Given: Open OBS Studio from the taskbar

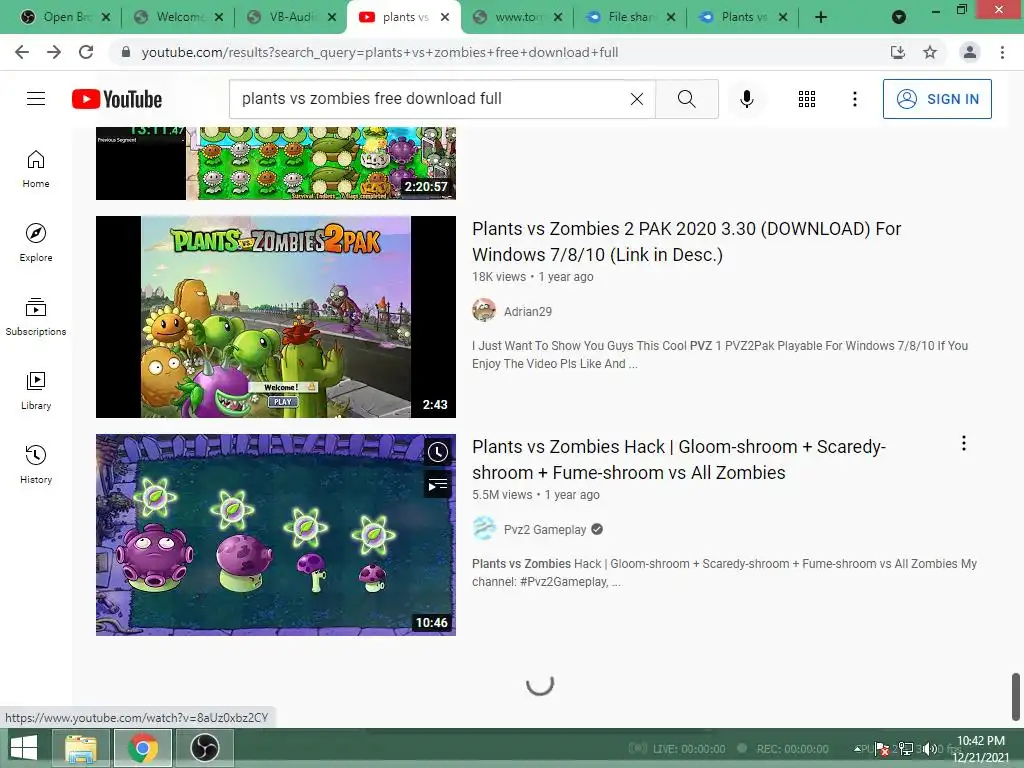Looking at the screenshot, I should click(204, 748).
